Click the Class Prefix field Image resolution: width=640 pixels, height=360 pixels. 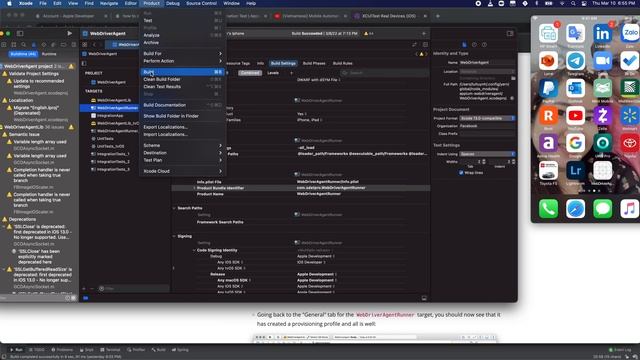coord(487,133)
